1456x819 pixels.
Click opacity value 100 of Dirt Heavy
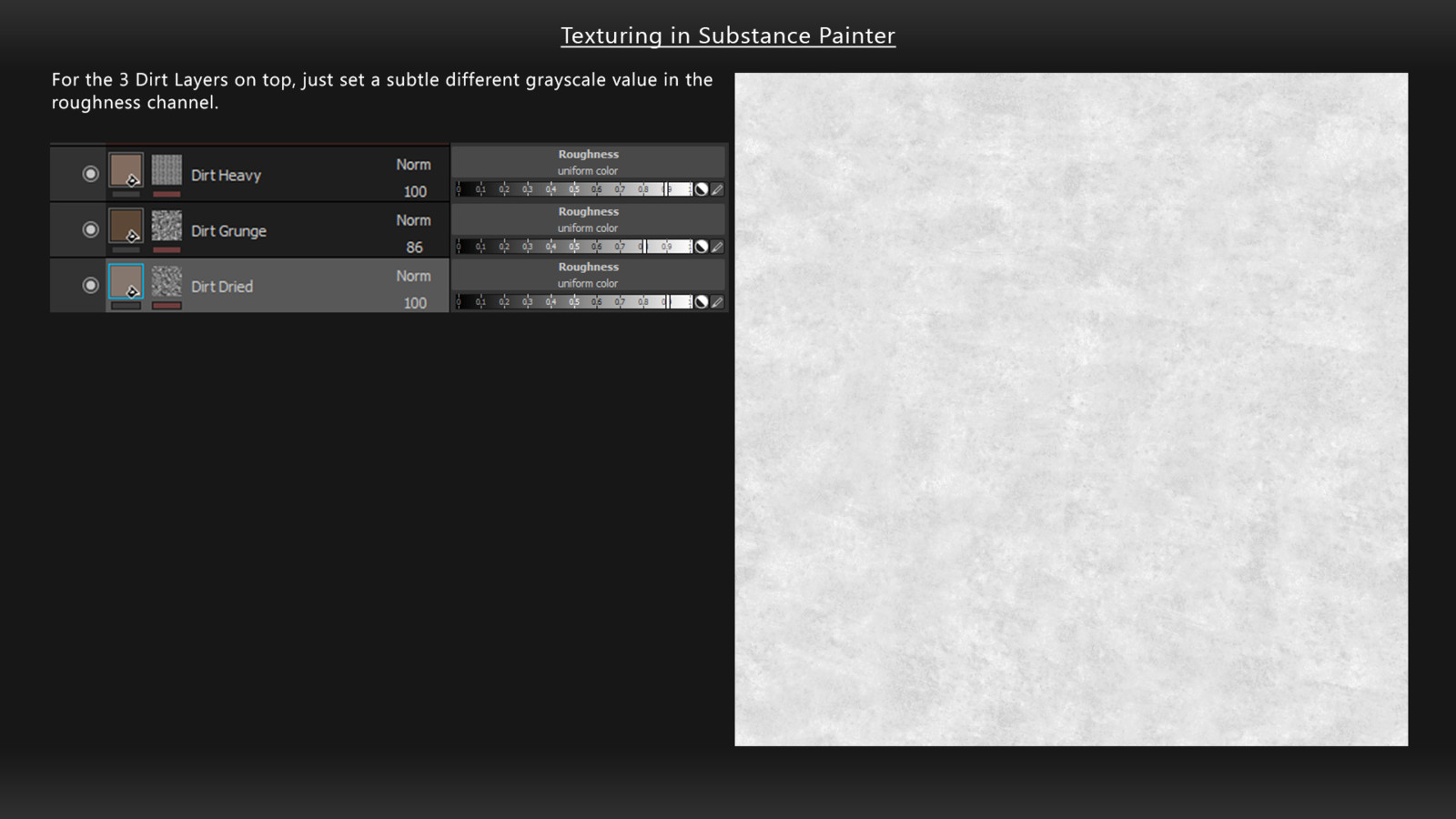point(415,192)
